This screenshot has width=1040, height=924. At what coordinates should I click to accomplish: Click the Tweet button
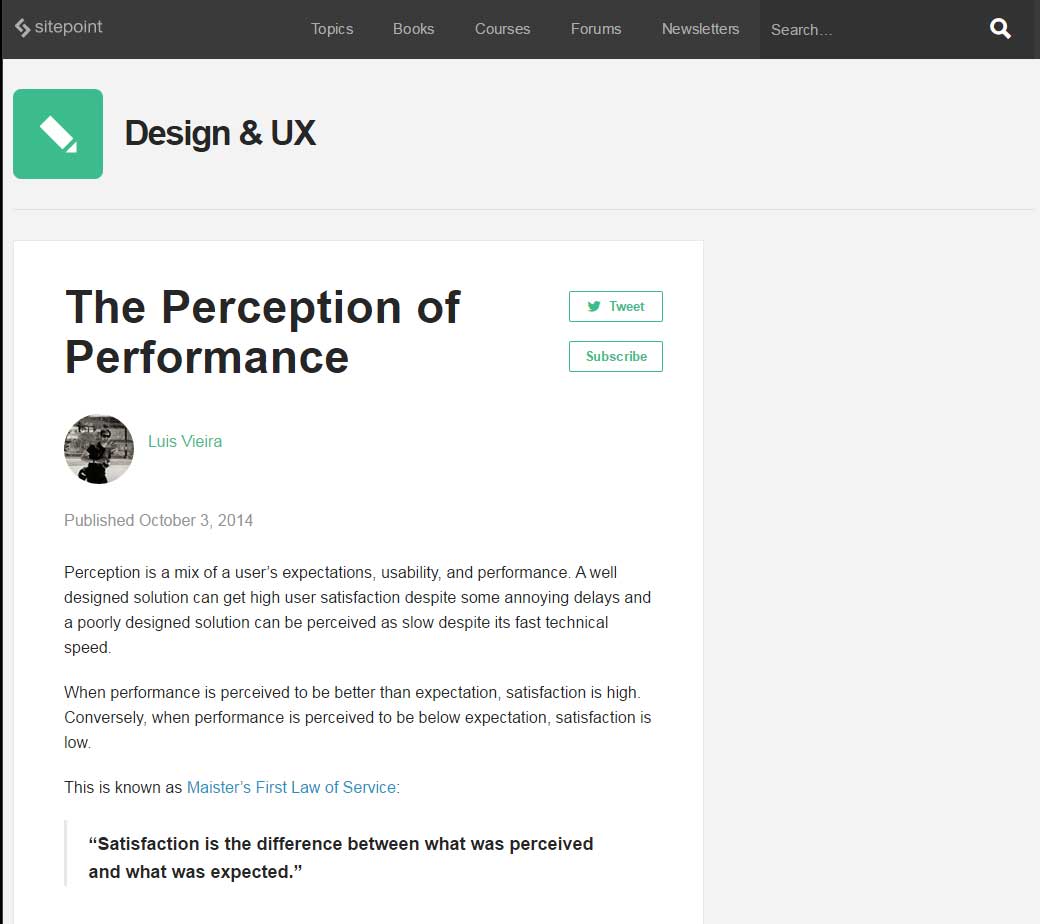coord(615,306)
